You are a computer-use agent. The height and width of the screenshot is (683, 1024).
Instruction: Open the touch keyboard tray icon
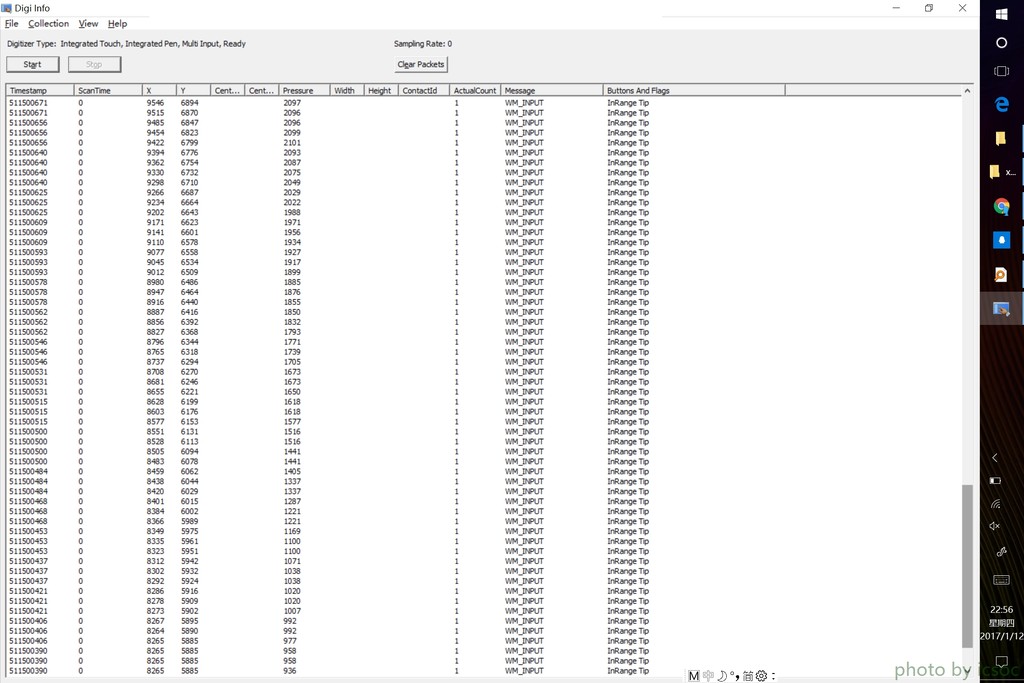click(x=1001, y=580)
